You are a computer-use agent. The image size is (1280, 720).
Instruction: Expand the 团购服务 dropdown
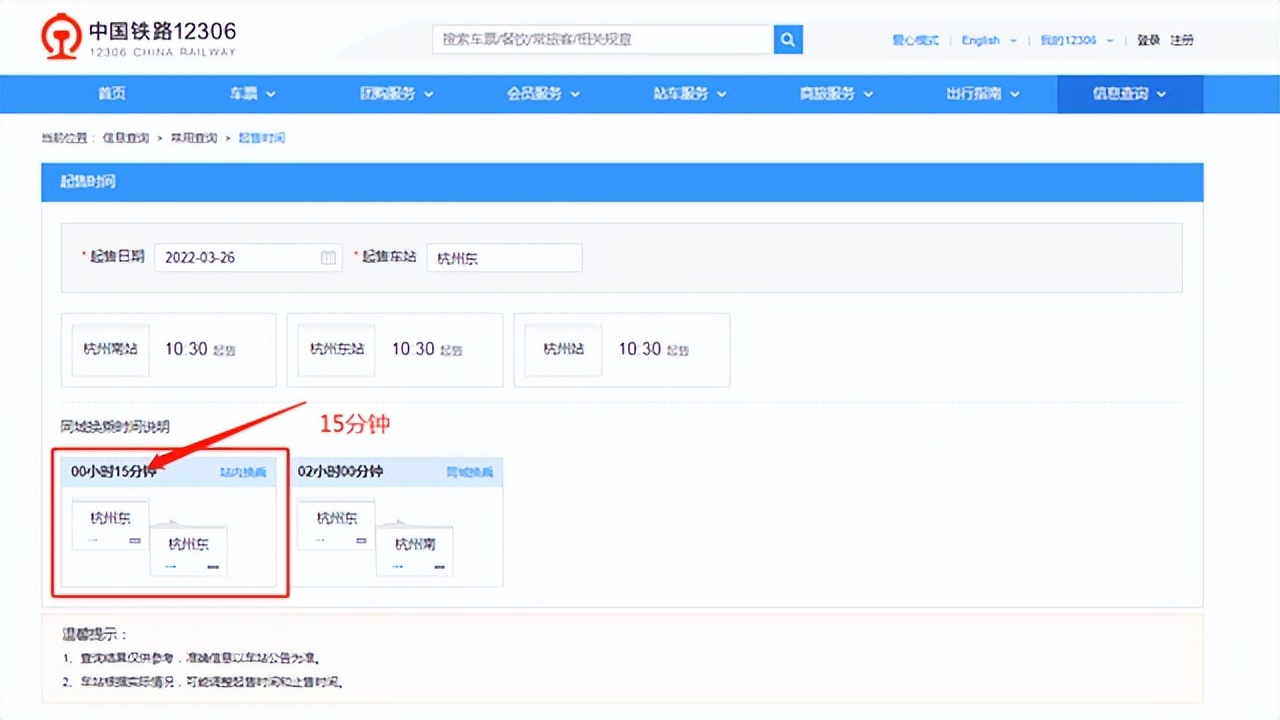(x=397, y=93)
